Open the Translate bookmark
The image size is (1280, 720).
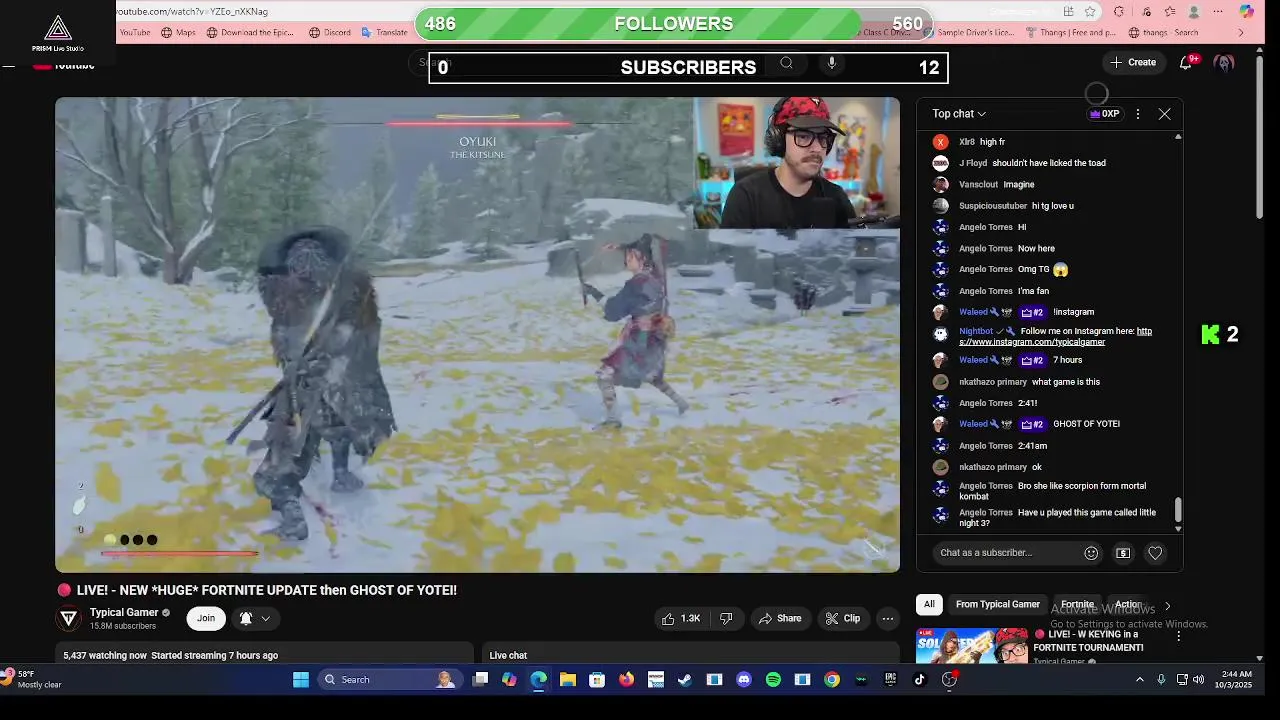[383, 33]
